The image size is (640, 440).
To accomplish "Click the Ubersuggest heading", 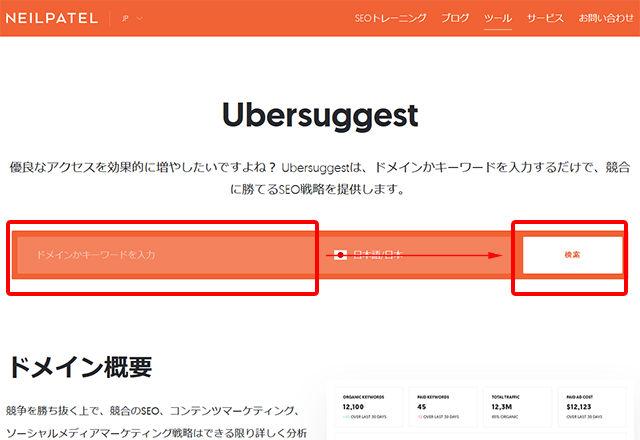I will coord(320,115).
